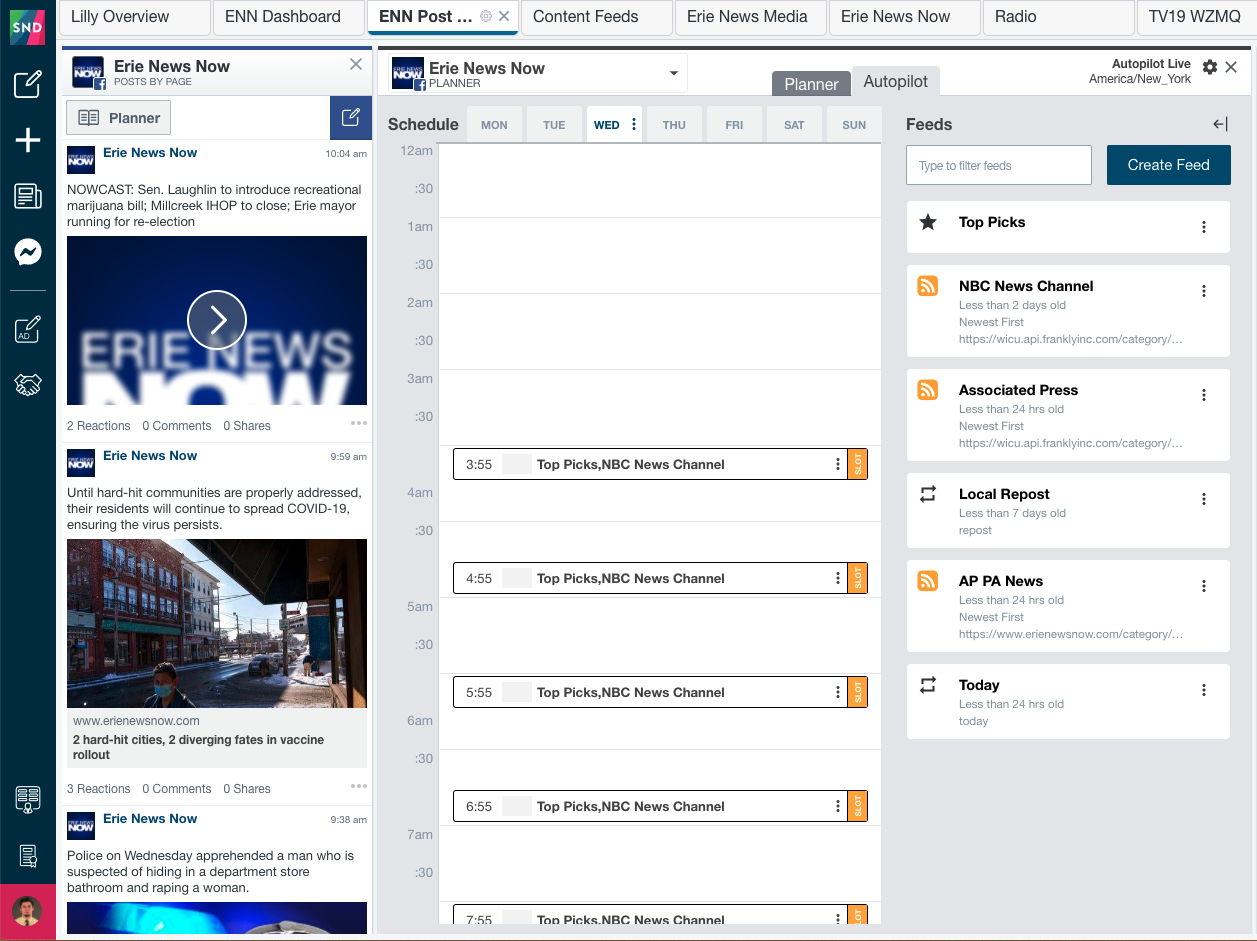Screen dimensions: 1257x941
Task: Click the SND logo icon
Action: (28, 27)
